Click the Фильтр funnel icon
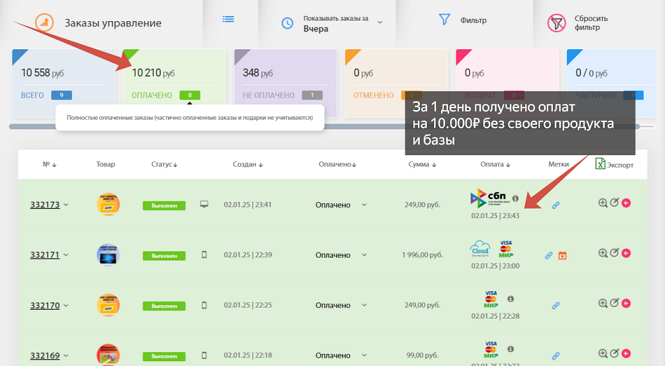The width and height of the screenshot is (665, 366). point(444,20)
